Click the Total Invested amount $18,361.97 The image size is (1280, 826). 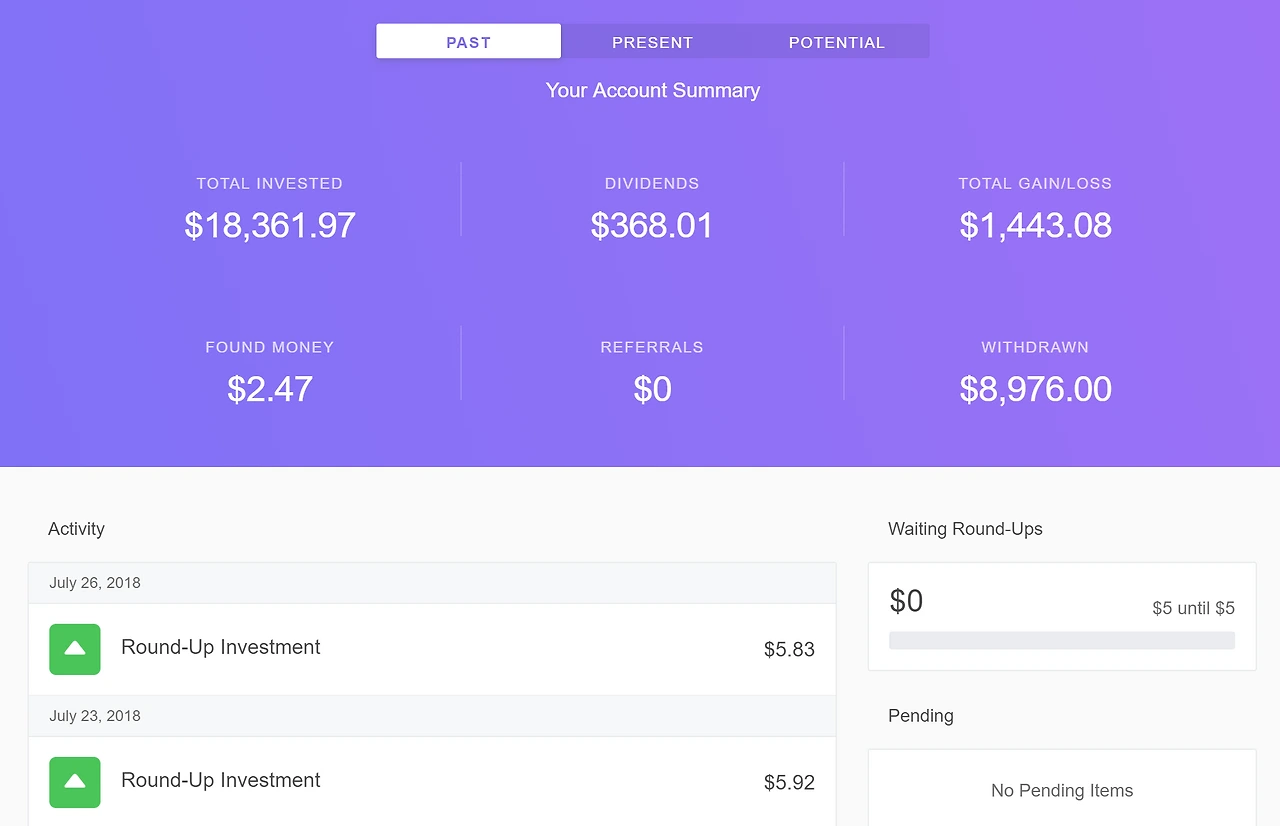pyautogui.click(x=270, y=225)
